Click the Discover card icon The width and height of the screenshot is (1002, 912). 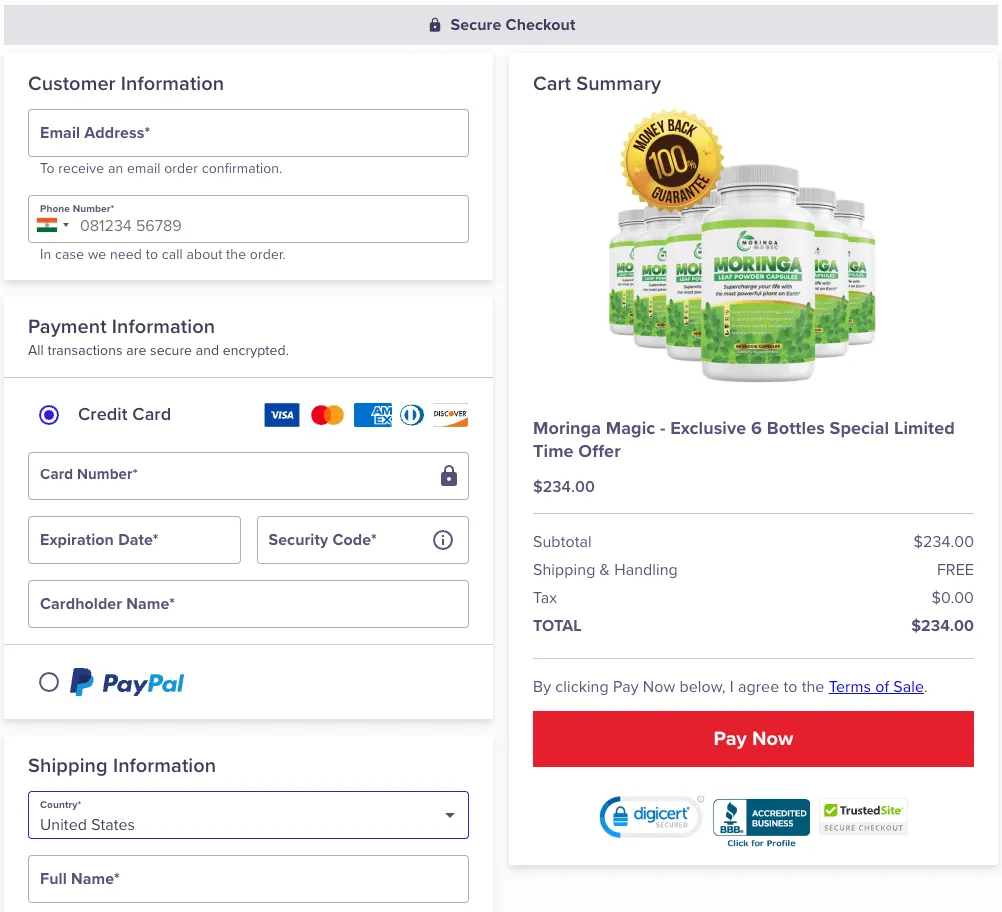[x=449, y=414]
